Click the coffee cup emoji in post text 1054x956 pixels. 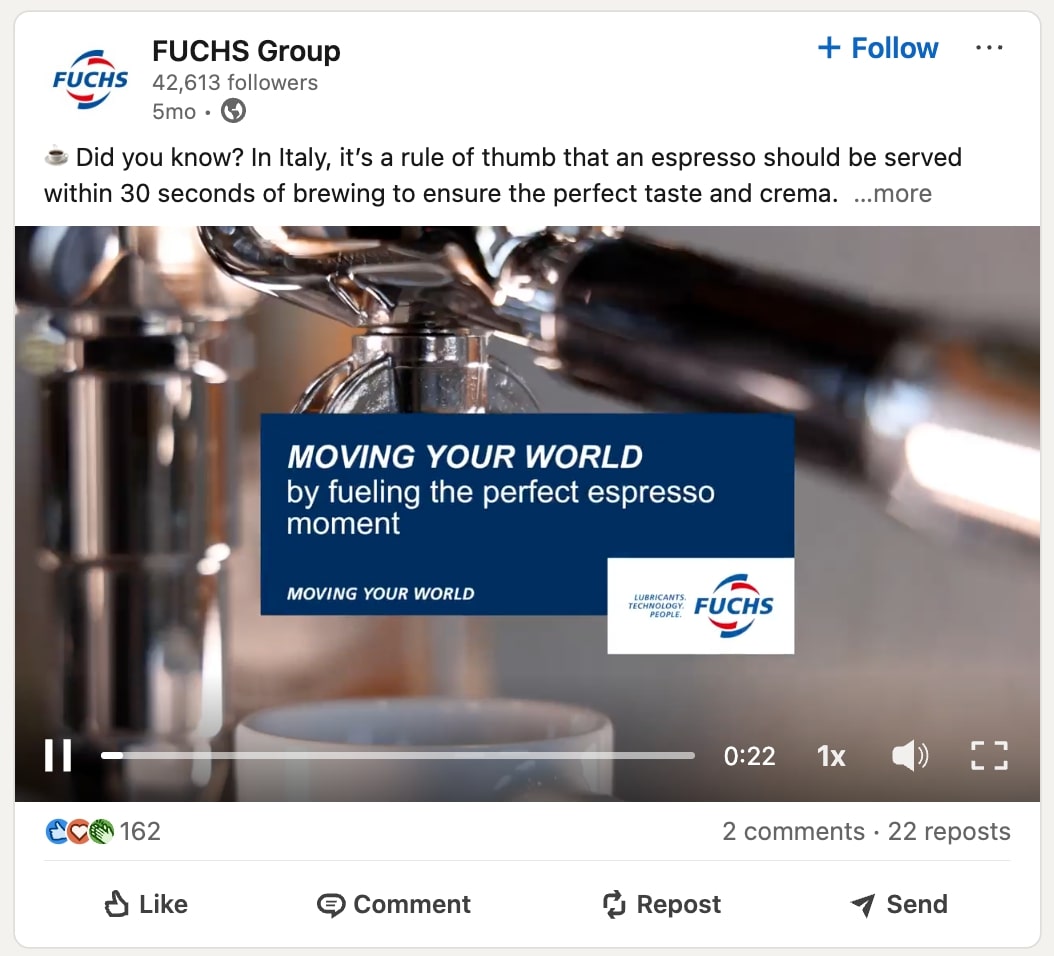56,157
